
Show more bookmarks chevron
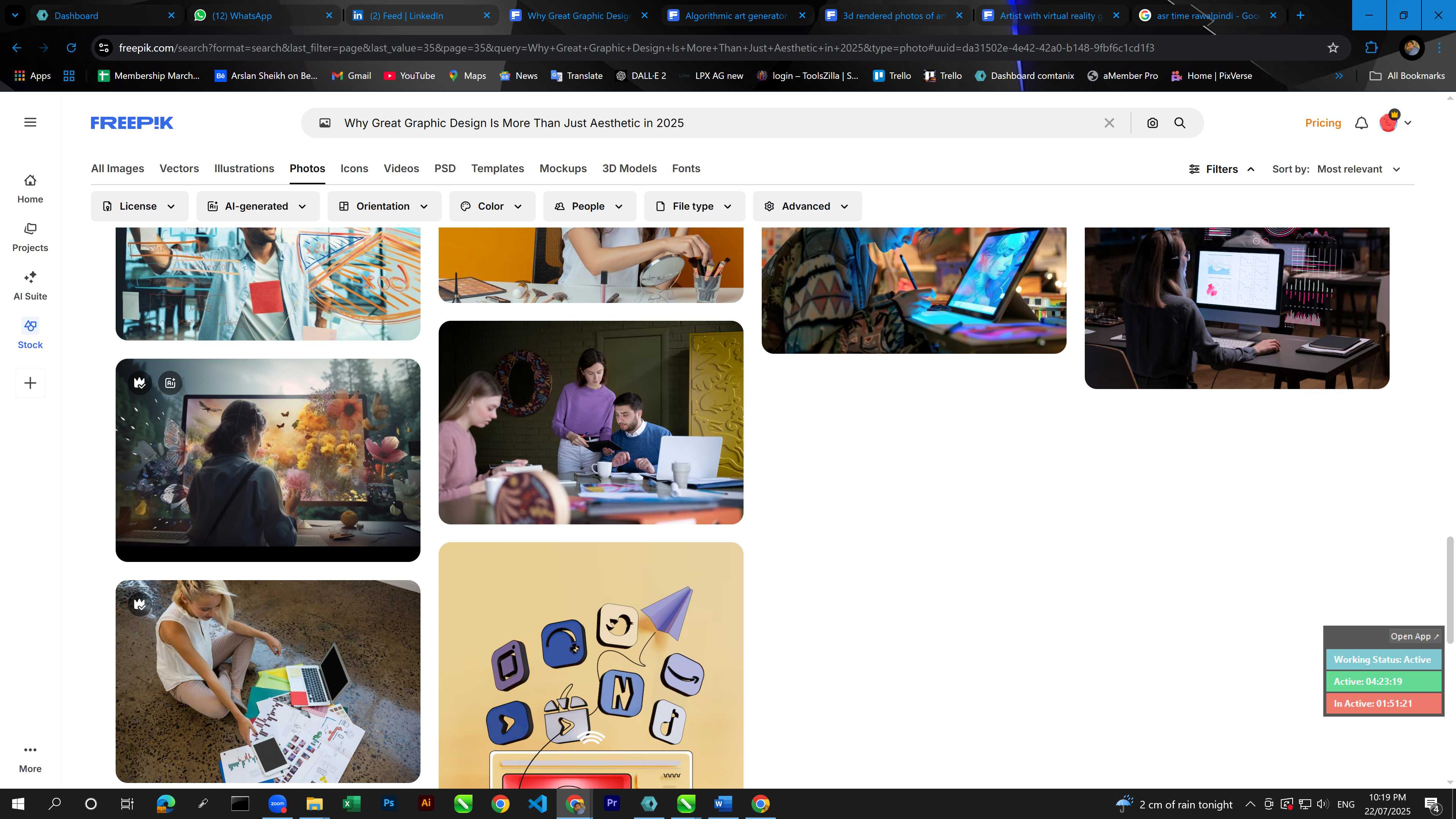[1339, 76]
